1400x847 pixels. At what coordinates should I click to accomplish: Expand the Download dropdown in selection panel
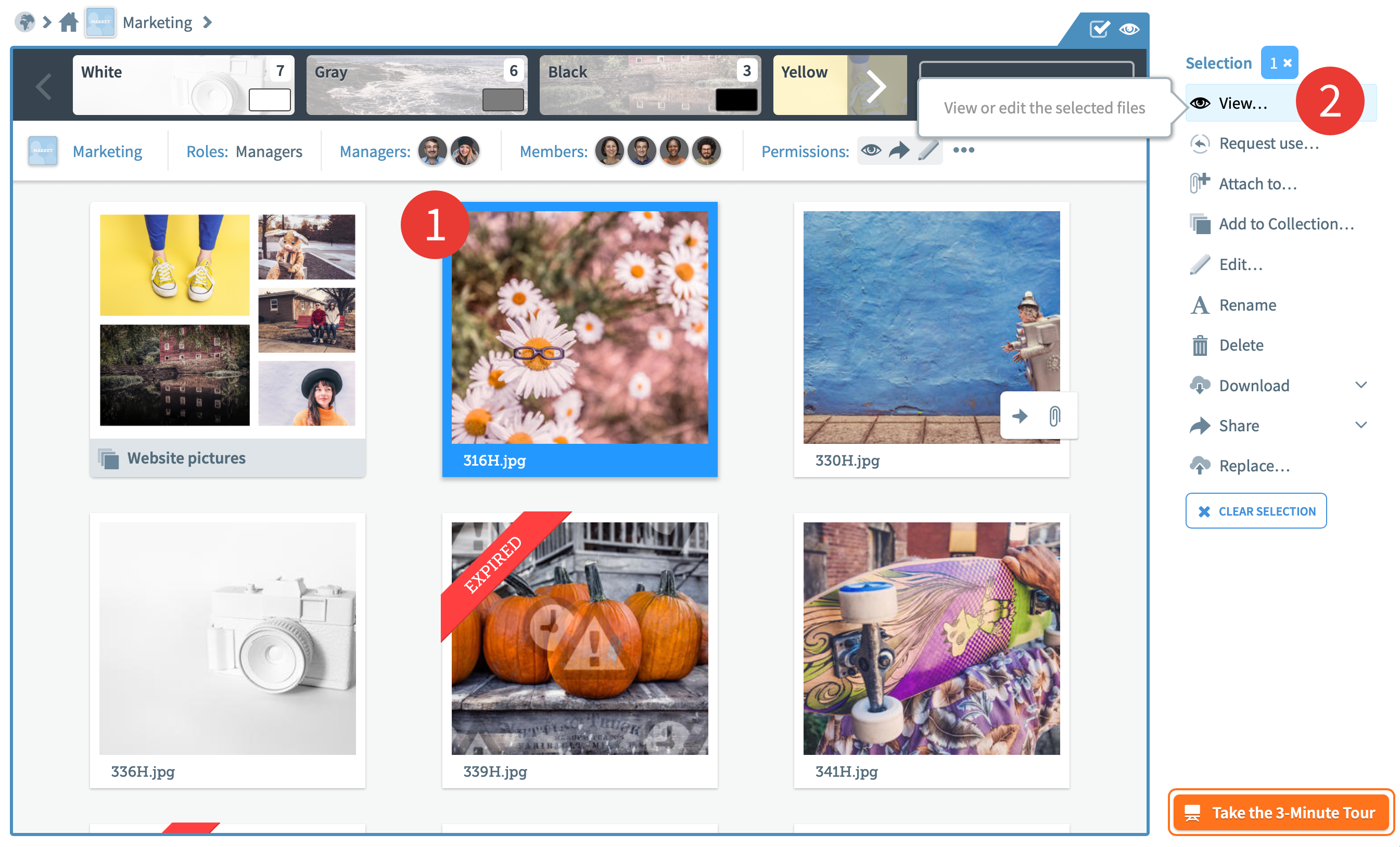pyautogui.click(x=1362, y=385)
